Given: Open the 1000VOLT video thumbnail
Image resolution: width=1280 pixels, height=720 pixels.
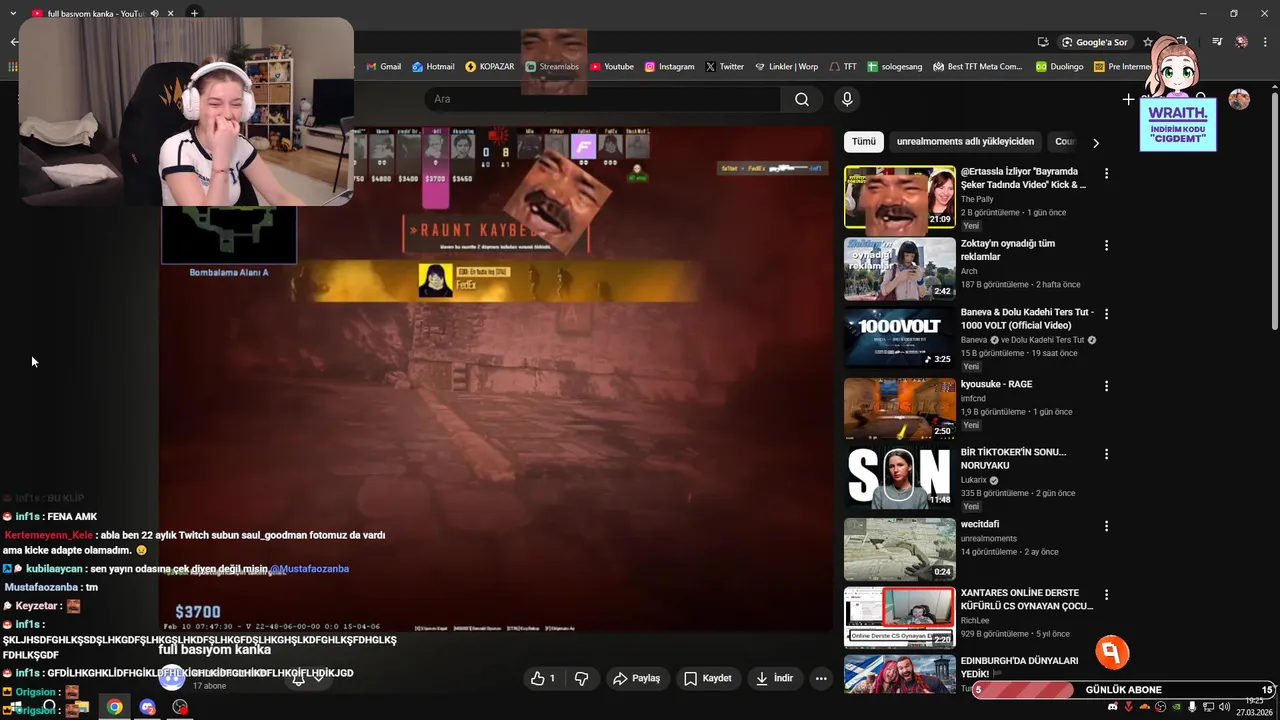Looking at the screenshot, I should [x=900, y=338].
